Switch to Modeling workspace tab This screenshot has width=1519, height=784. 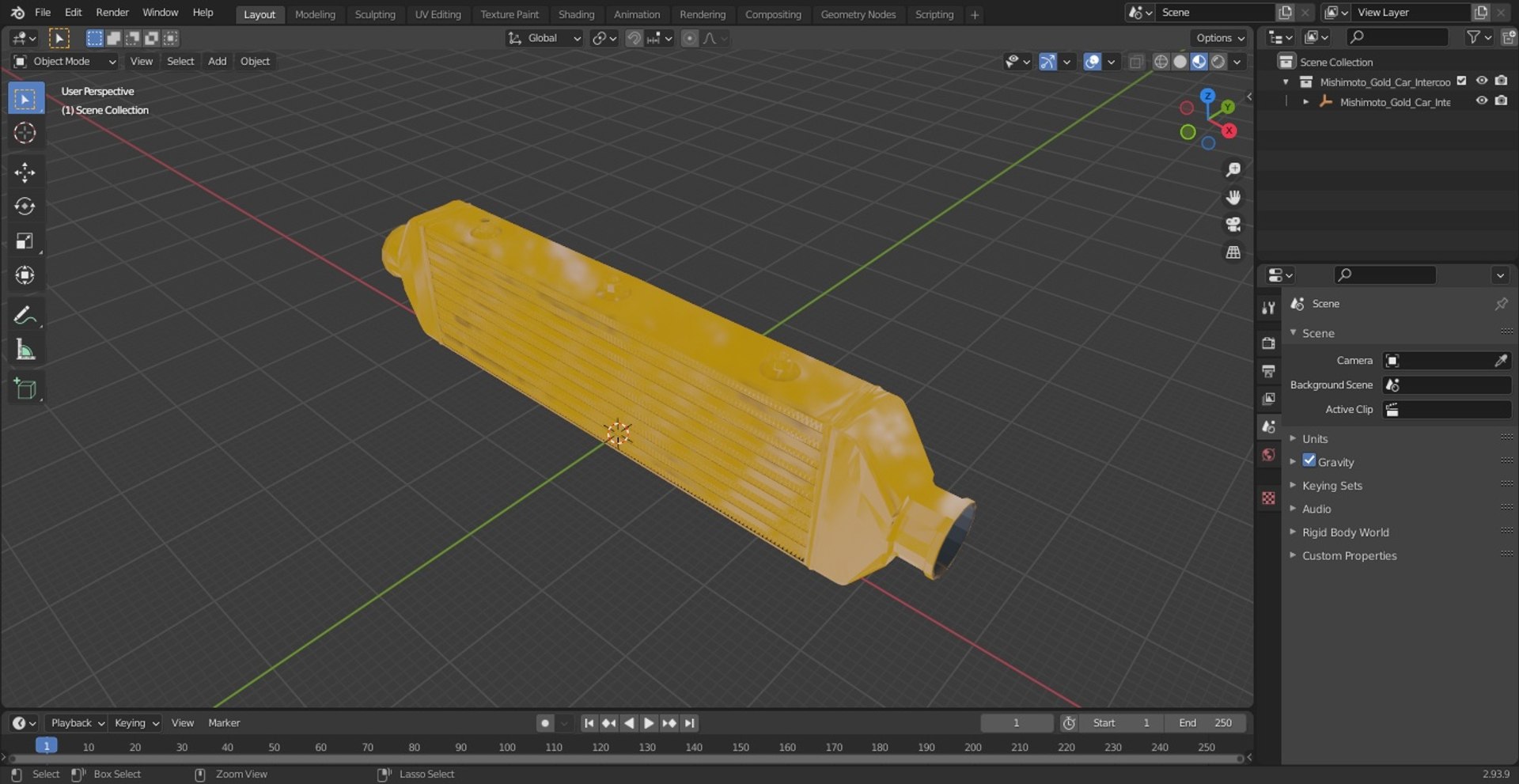[315, 14]
